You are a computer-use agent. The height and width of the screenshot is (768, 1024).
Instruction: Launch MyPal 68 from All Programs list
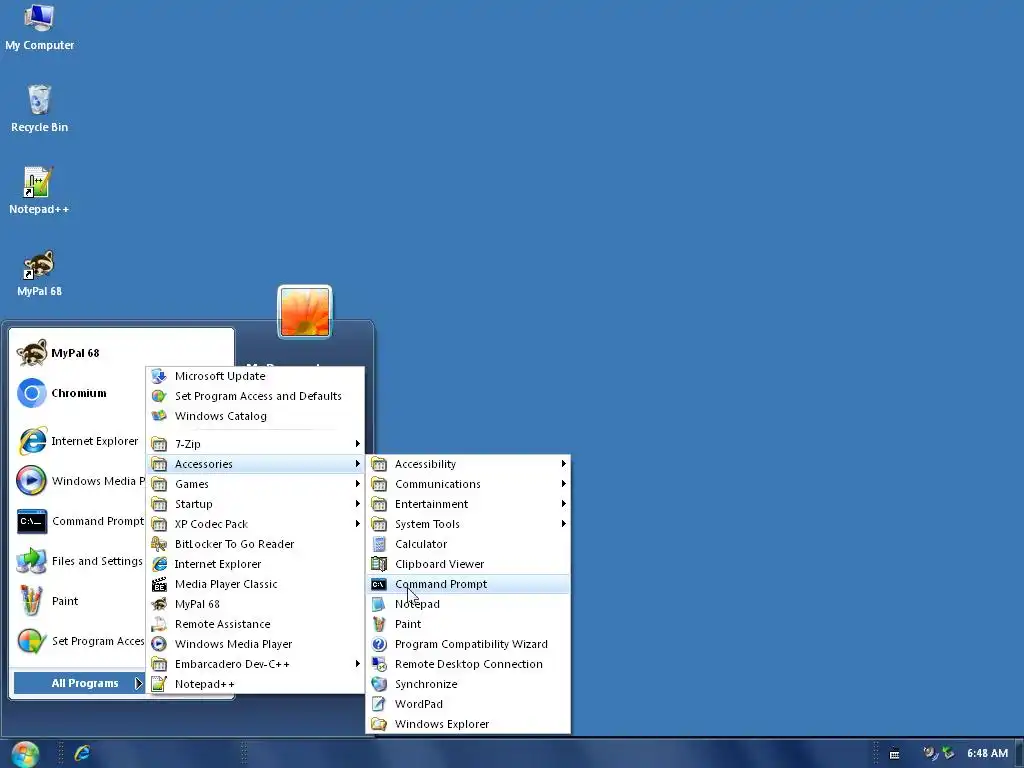(255, 604)
